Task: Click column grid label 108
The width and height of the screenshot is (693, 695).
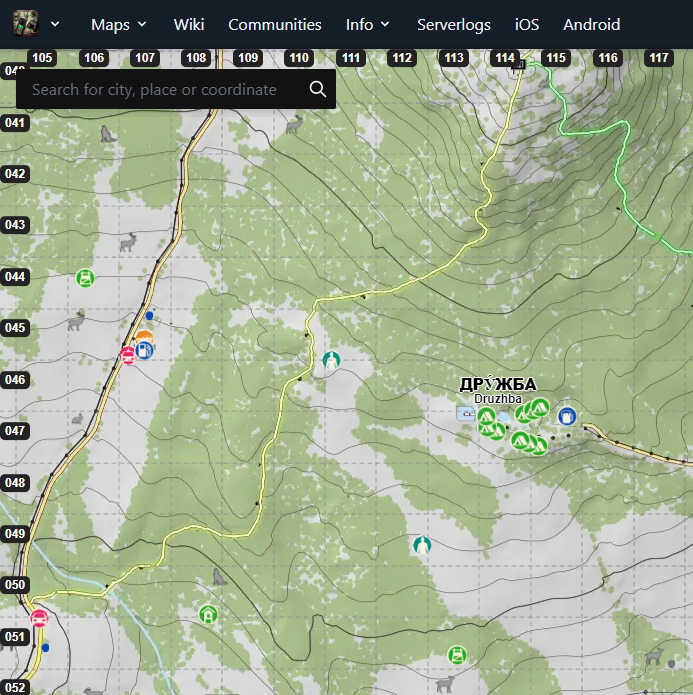Action: point(196,58)
